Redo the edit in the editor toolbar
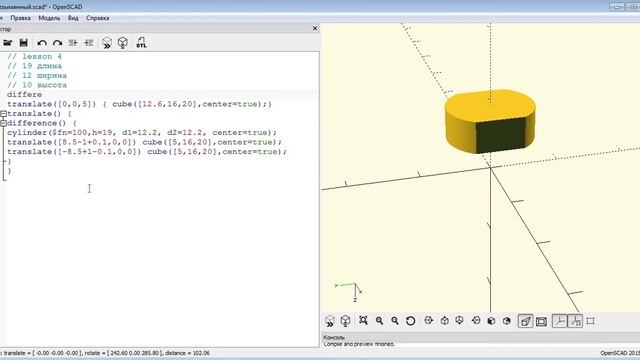640x360 pixels. (x=57, y=43)
